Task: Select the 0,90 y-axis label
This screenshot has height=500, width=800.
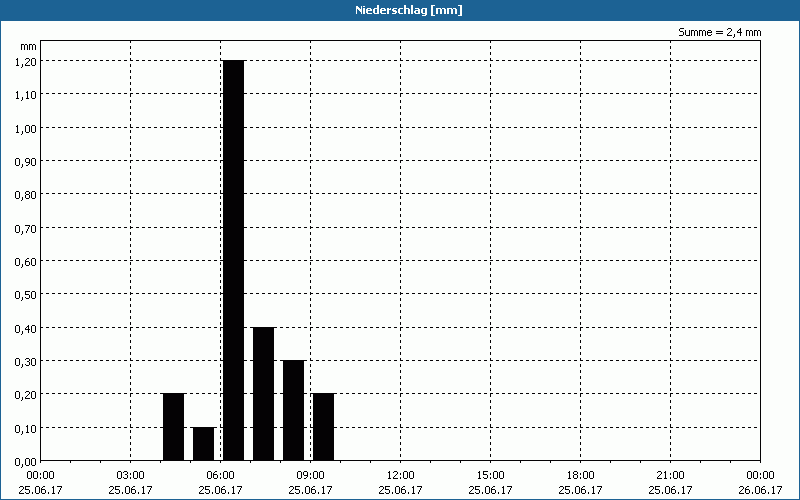Action: point(26,161)
